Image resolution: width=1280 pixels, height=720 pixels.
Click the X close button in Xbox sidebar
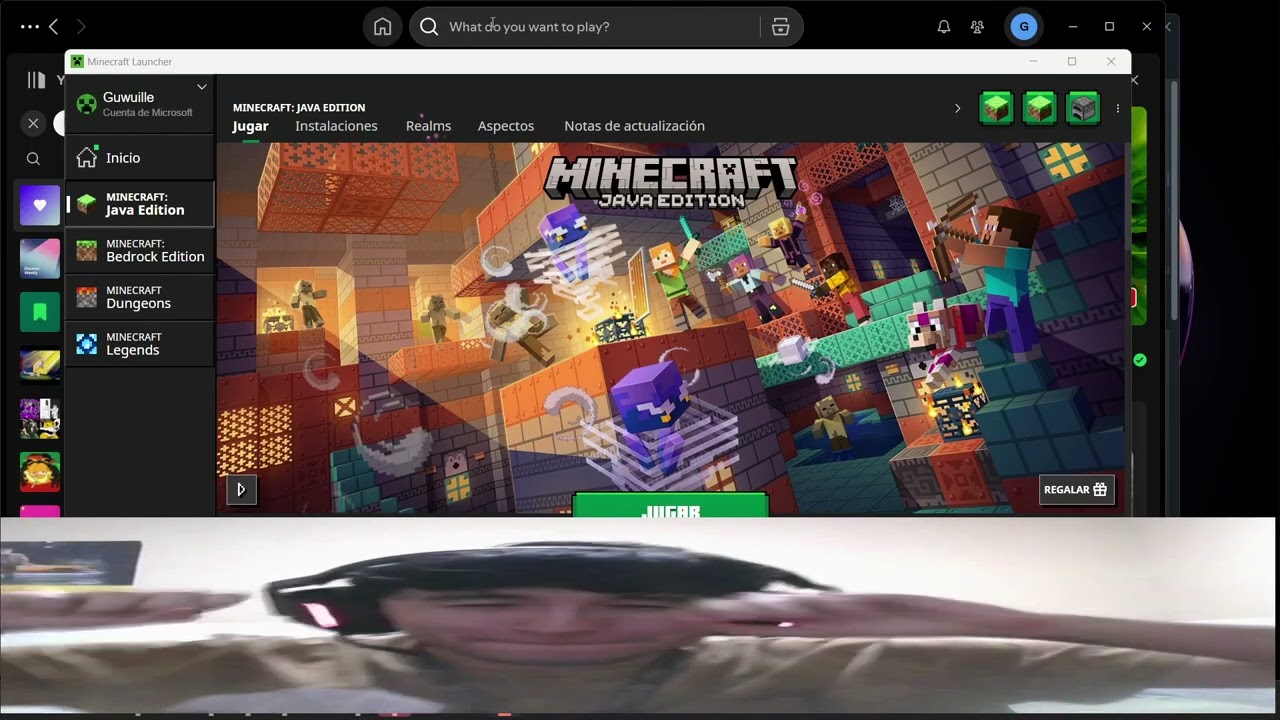(x=33, y=123)
